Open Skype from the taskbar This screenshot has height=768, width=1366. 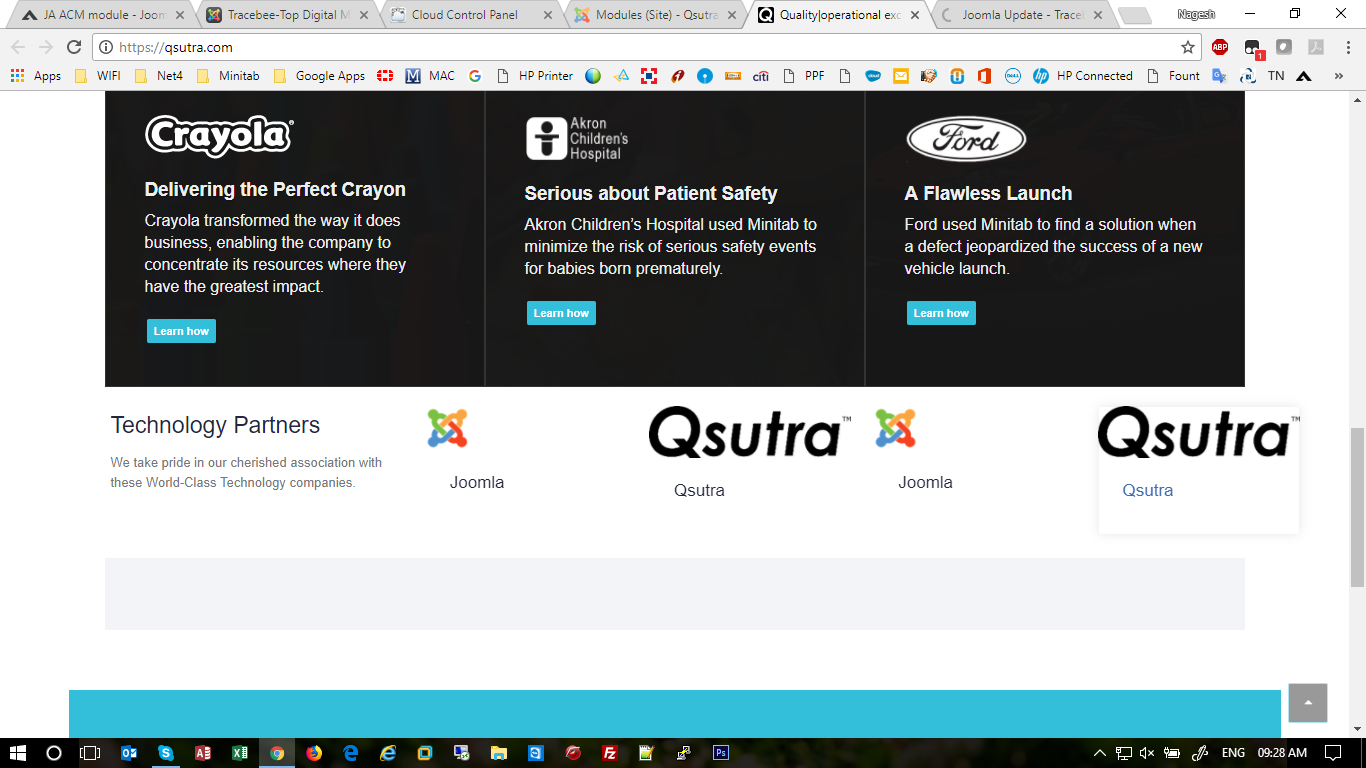[x=166, y=753]
